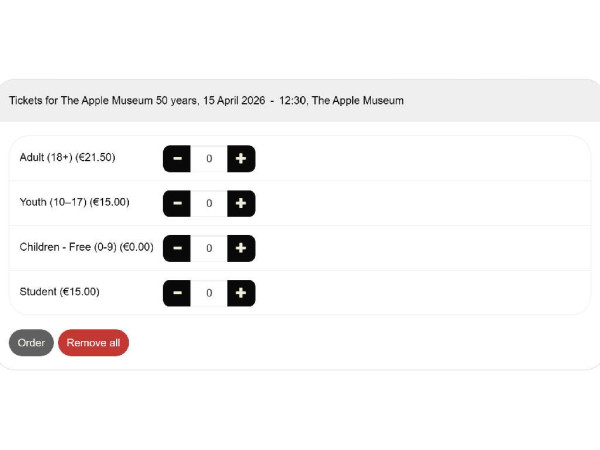Reduce the Children - Free ticket count

point(177,248)
